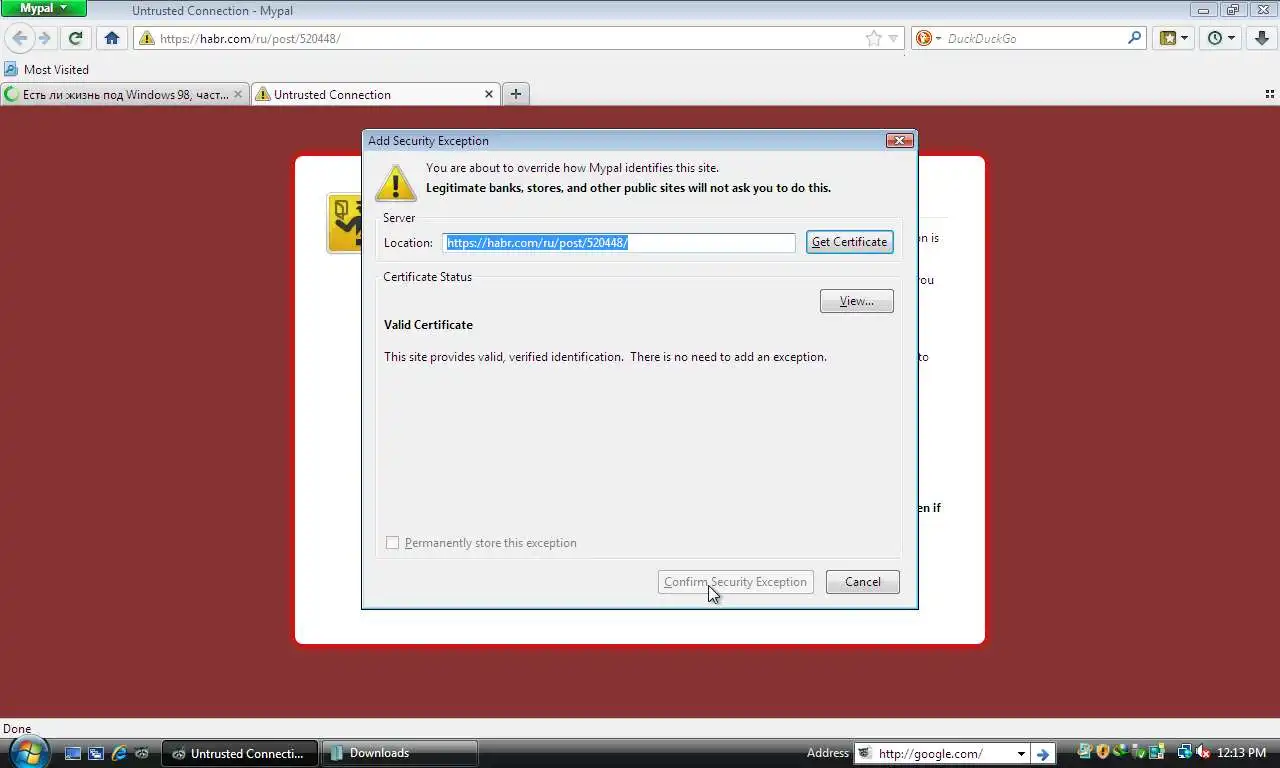The image size is (1280, 768).
Task: Select Untrusted Connection taskbar button
Action: (240, 753)
